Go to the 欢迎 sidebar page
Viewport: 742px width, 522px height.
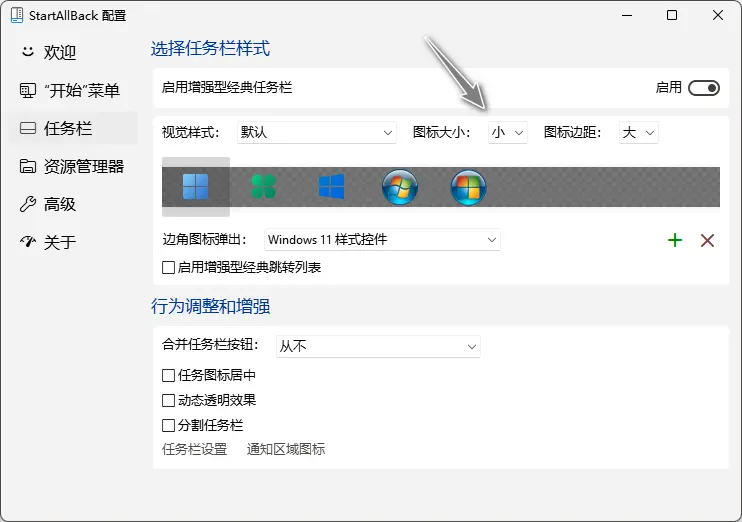point(73,52)
